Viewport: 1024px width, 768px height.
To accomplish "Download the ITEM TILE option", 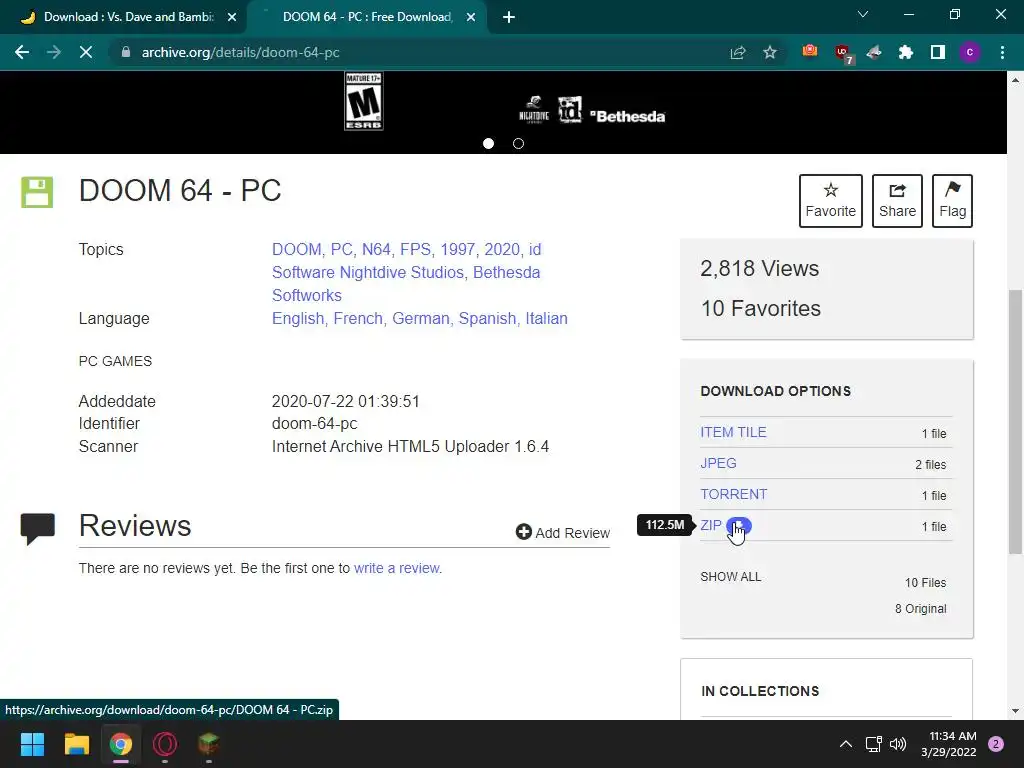I will [x=733, y=432].
